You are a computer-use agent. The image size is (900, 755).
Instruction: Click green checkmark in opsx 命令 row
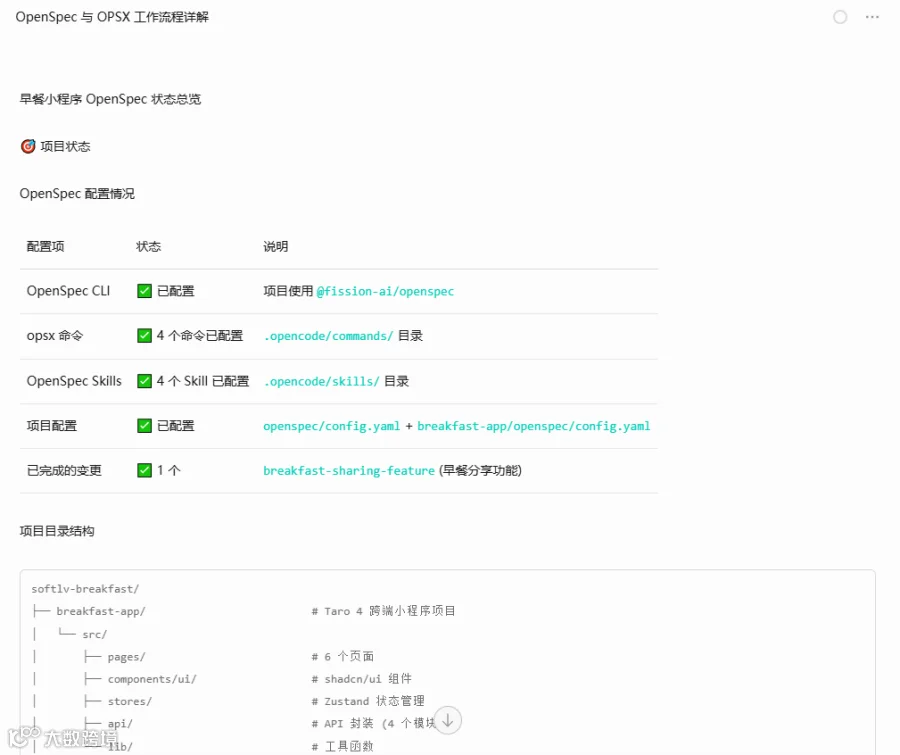point(144,335)
